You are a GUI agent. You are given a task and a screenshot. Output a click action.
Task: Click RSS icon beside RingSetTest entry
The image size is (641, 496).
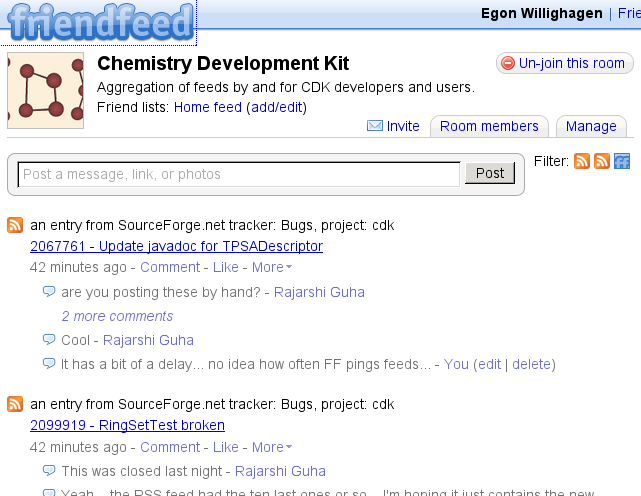pos(15,404)
